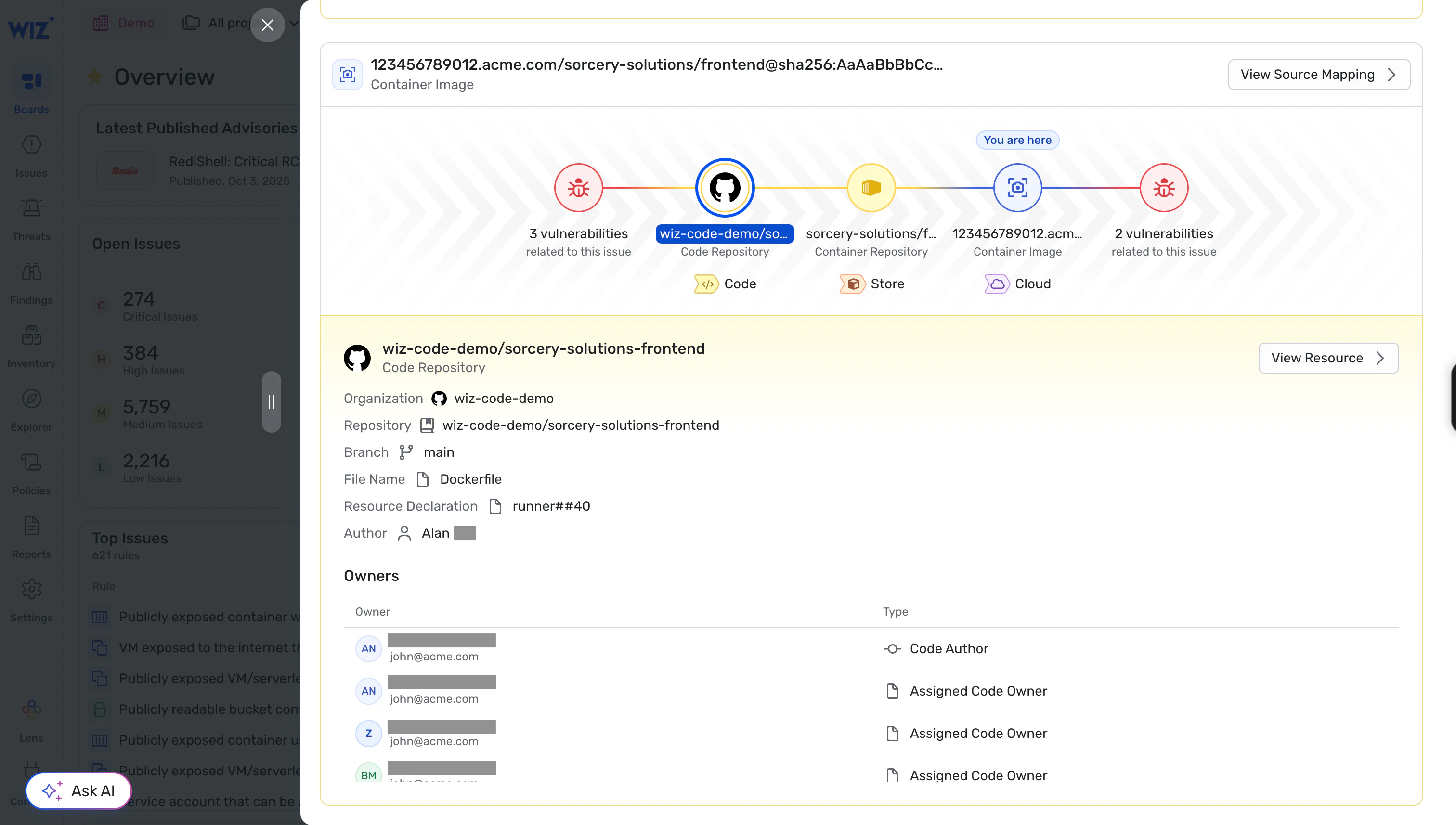Select the container repository node icon
This screenshot has height=825, width=1456.
pyautogui.click(x=871, y=188)
